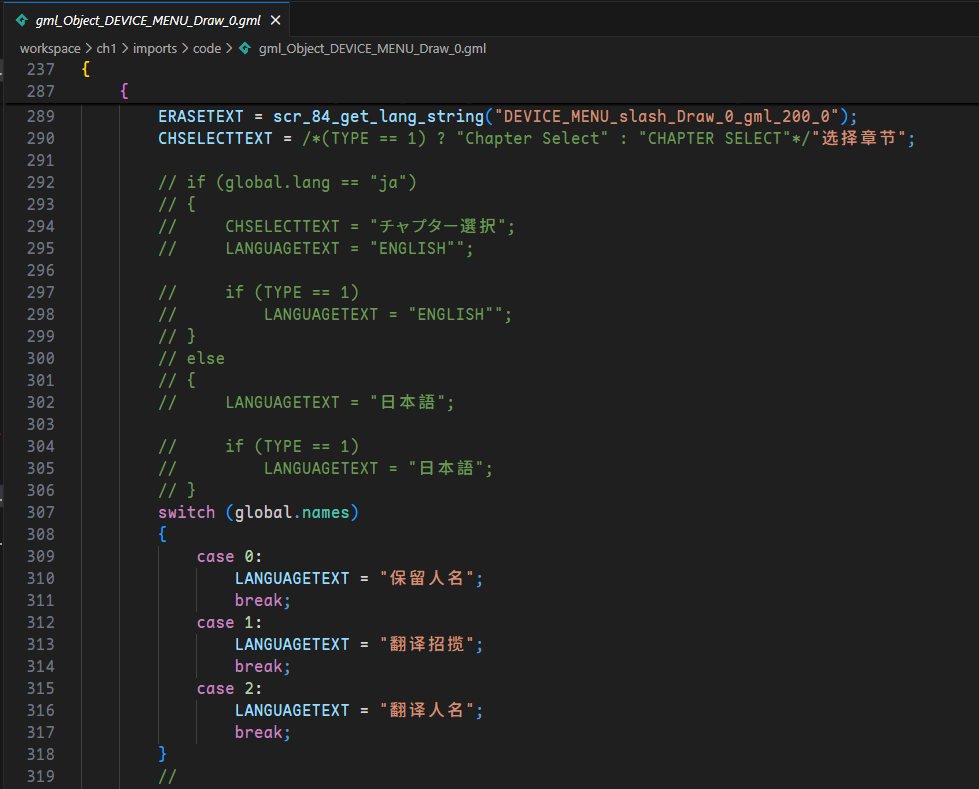The width and height of the screenshot is (979, 789).
Task: Click the "日本語" string on line 302
Action: pos(408,402)
